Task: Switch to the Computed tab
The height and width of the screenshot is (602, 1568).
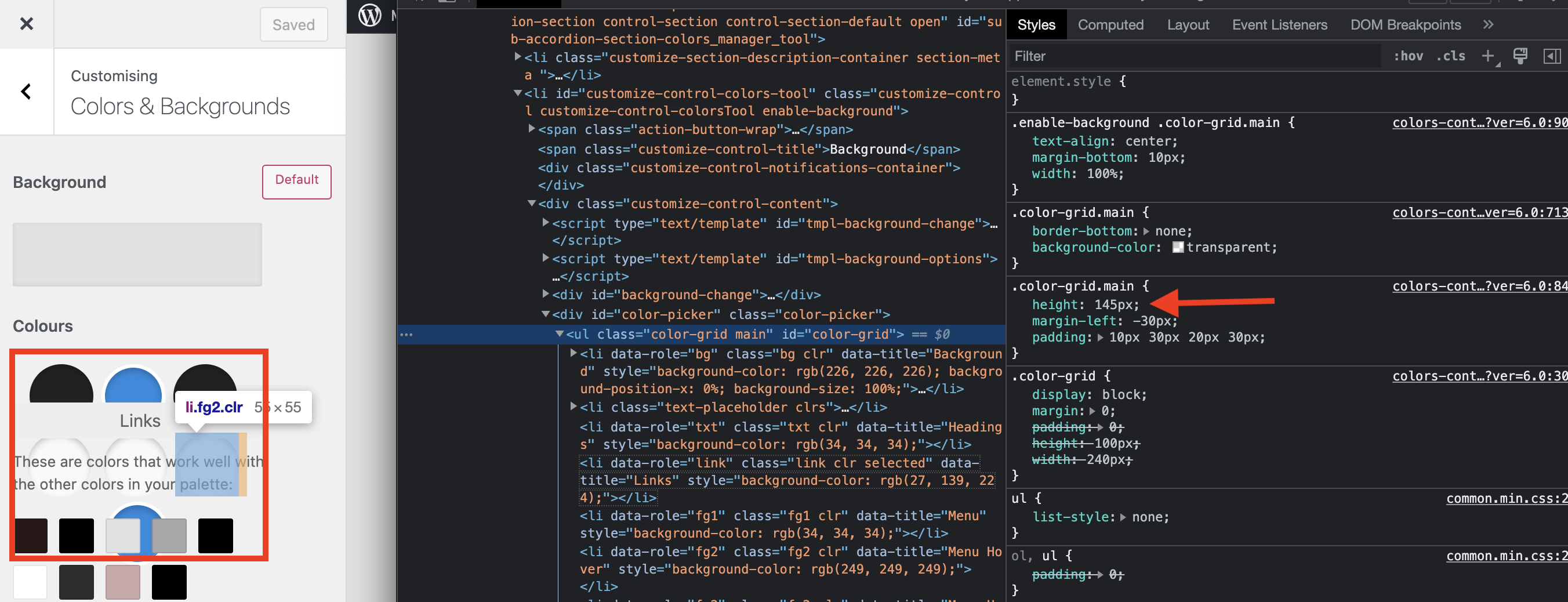Action: click(x=1110, y=24)
